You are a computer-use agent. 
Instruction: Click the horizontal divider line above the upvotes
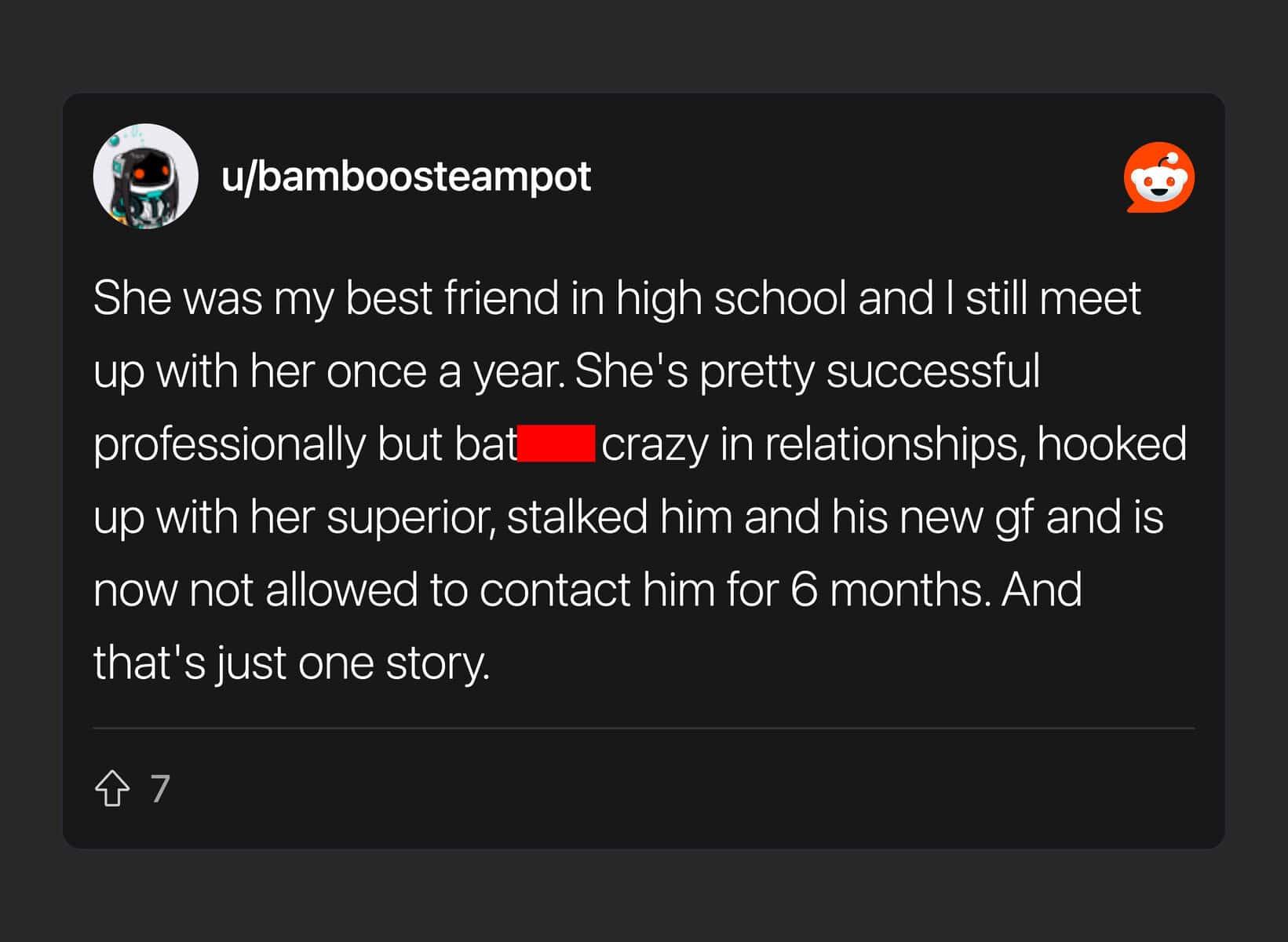pos(644,728)
